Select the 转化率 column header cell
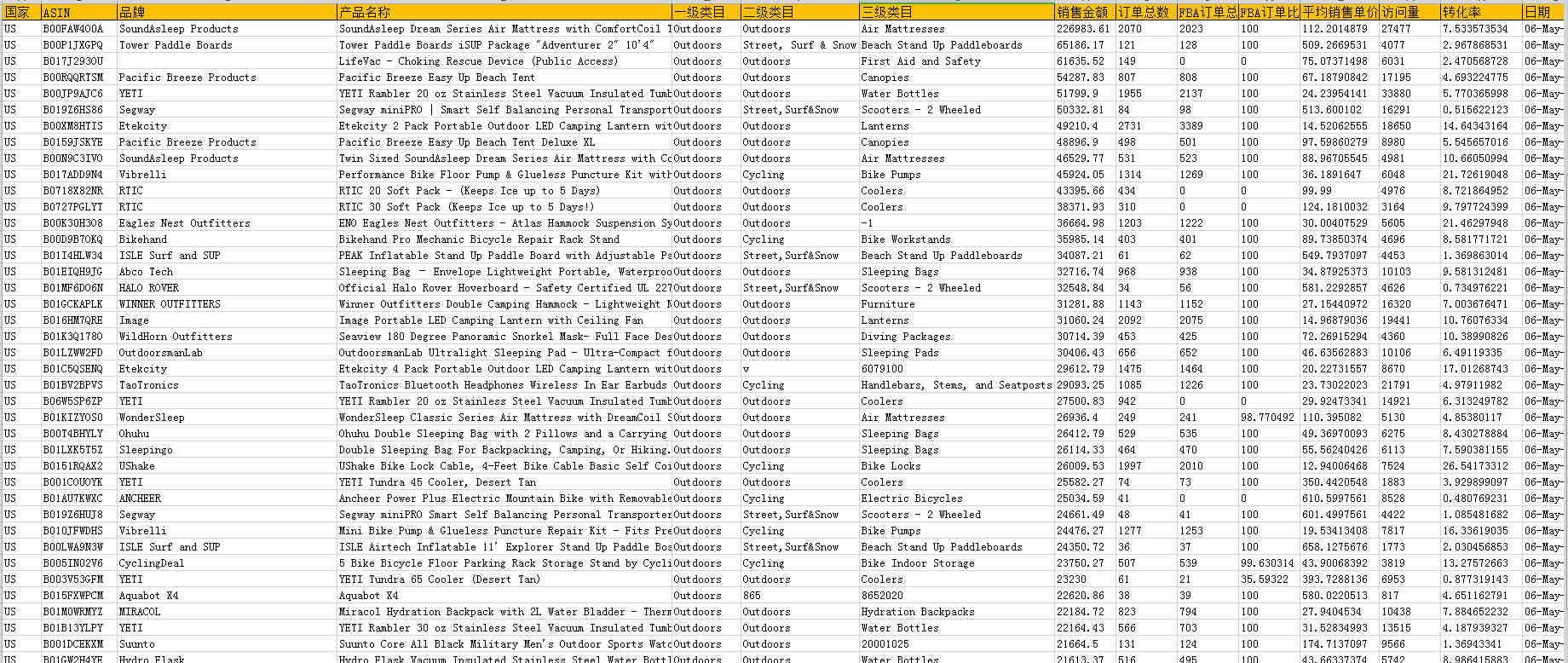The width and height of the screenshot is (1568, 663). click(1481, 12)
